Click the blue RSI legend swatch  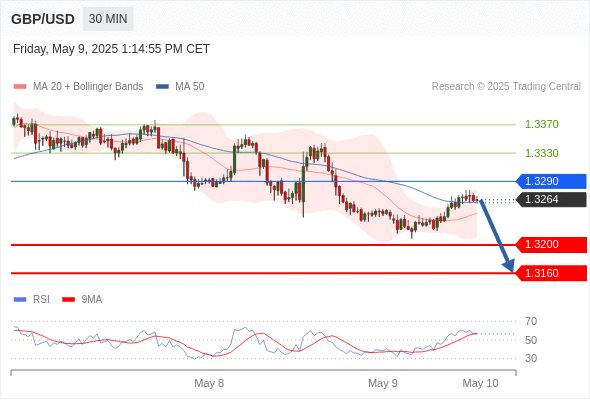(20, 300)
